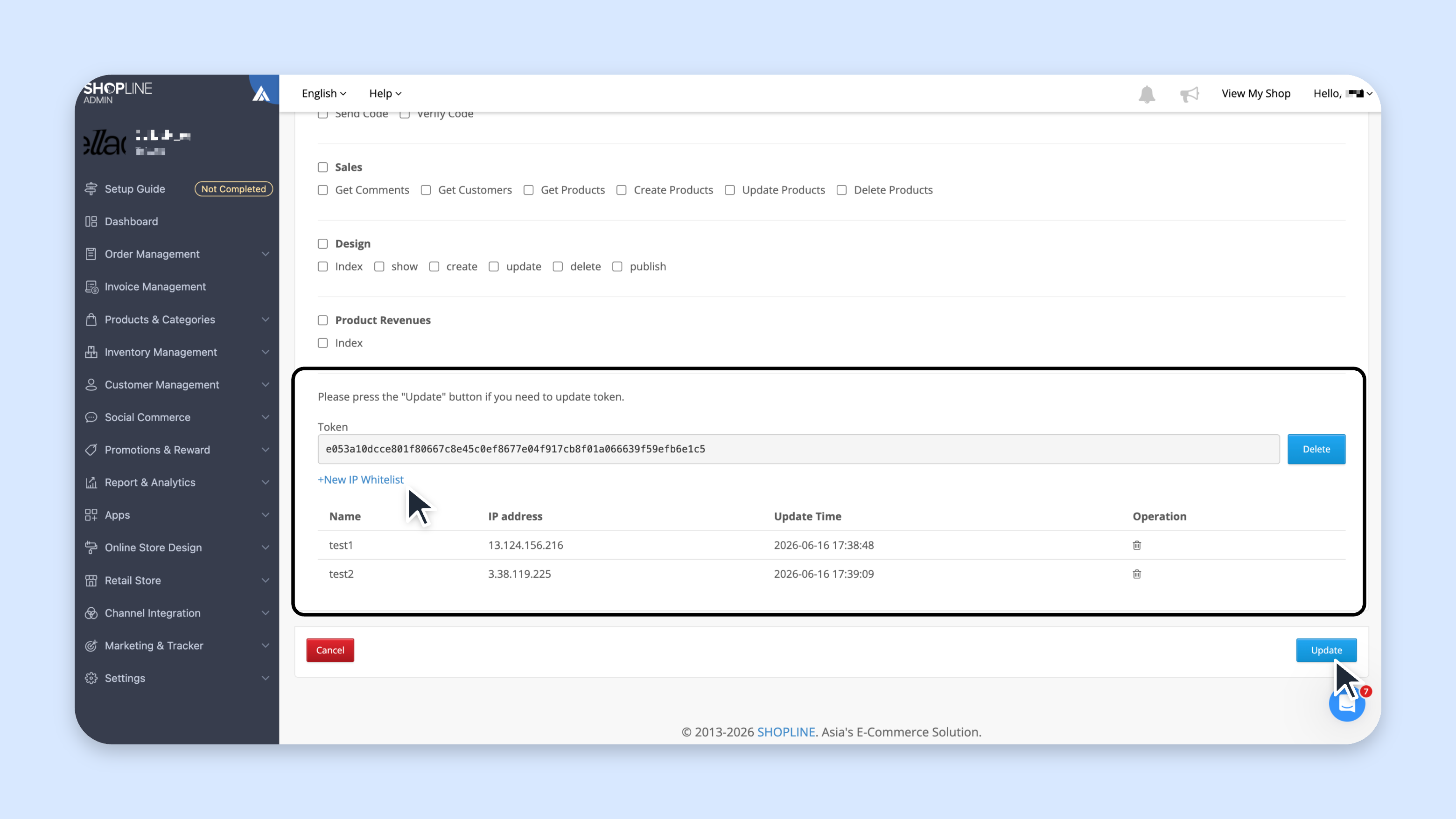The height and width of the screenshot is (819, 1456).
Task: Click the megaphone announcements icon
Action: click(1189, 94)
